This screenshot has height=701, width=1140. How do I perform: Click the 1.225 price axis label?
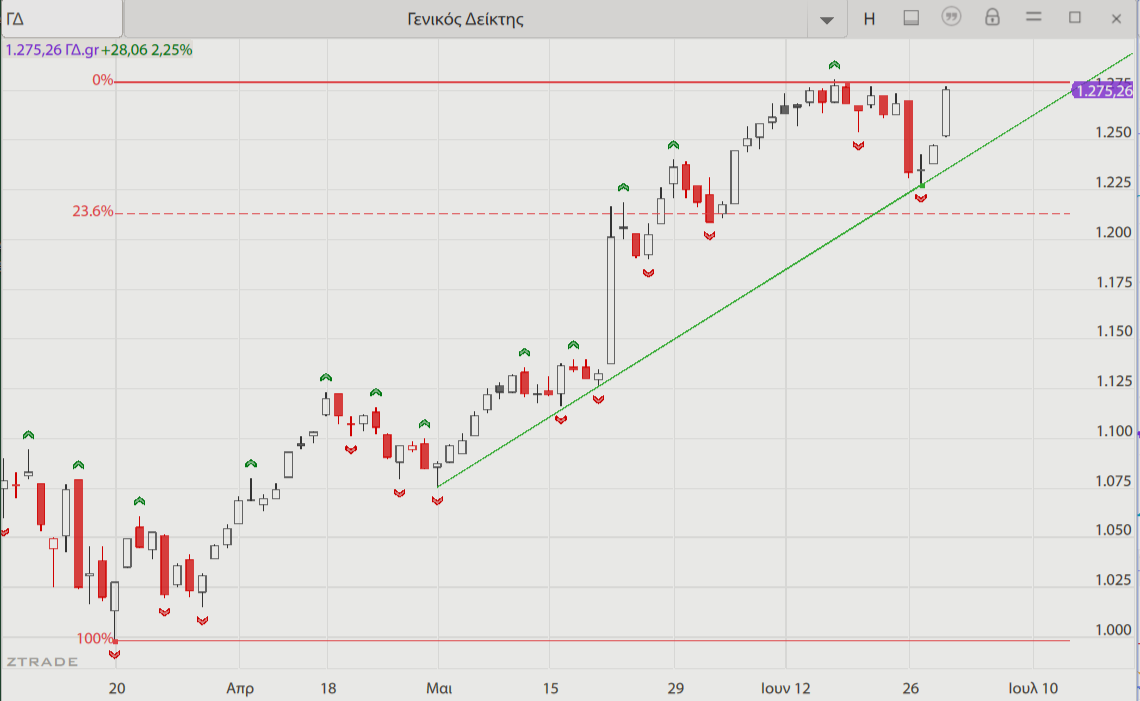coord(1114,183)
